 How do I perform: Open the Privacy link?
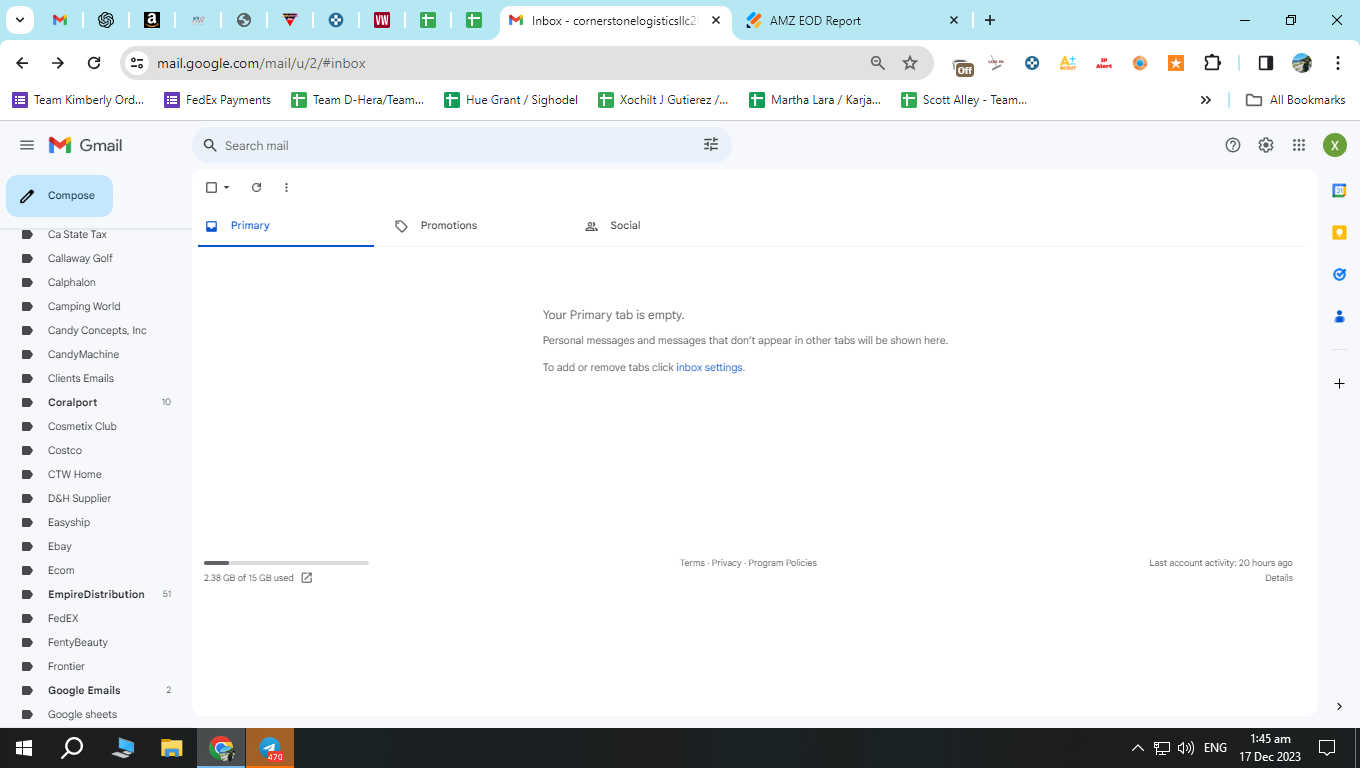click(727, 563)
